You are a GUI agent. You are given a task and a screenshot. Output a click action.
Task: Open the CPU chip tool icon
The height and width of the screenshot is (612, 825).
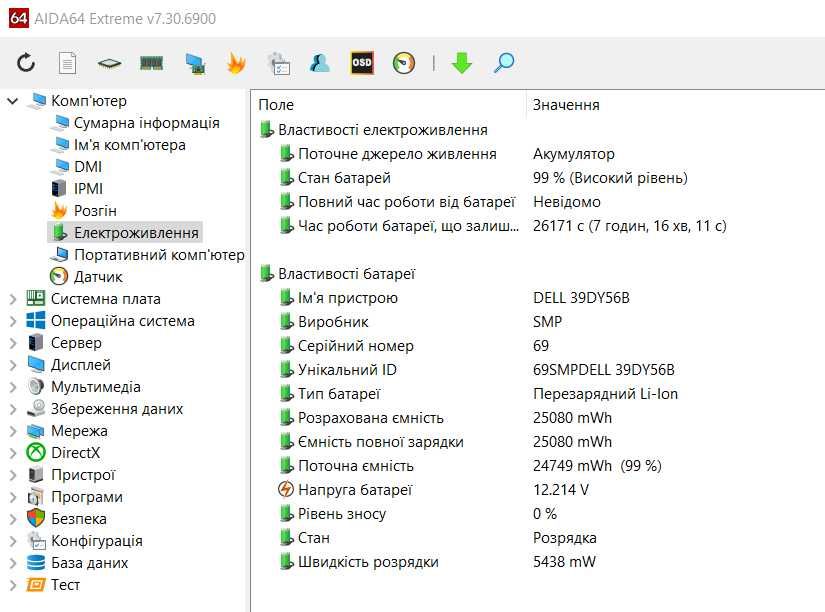pos(109,64)
